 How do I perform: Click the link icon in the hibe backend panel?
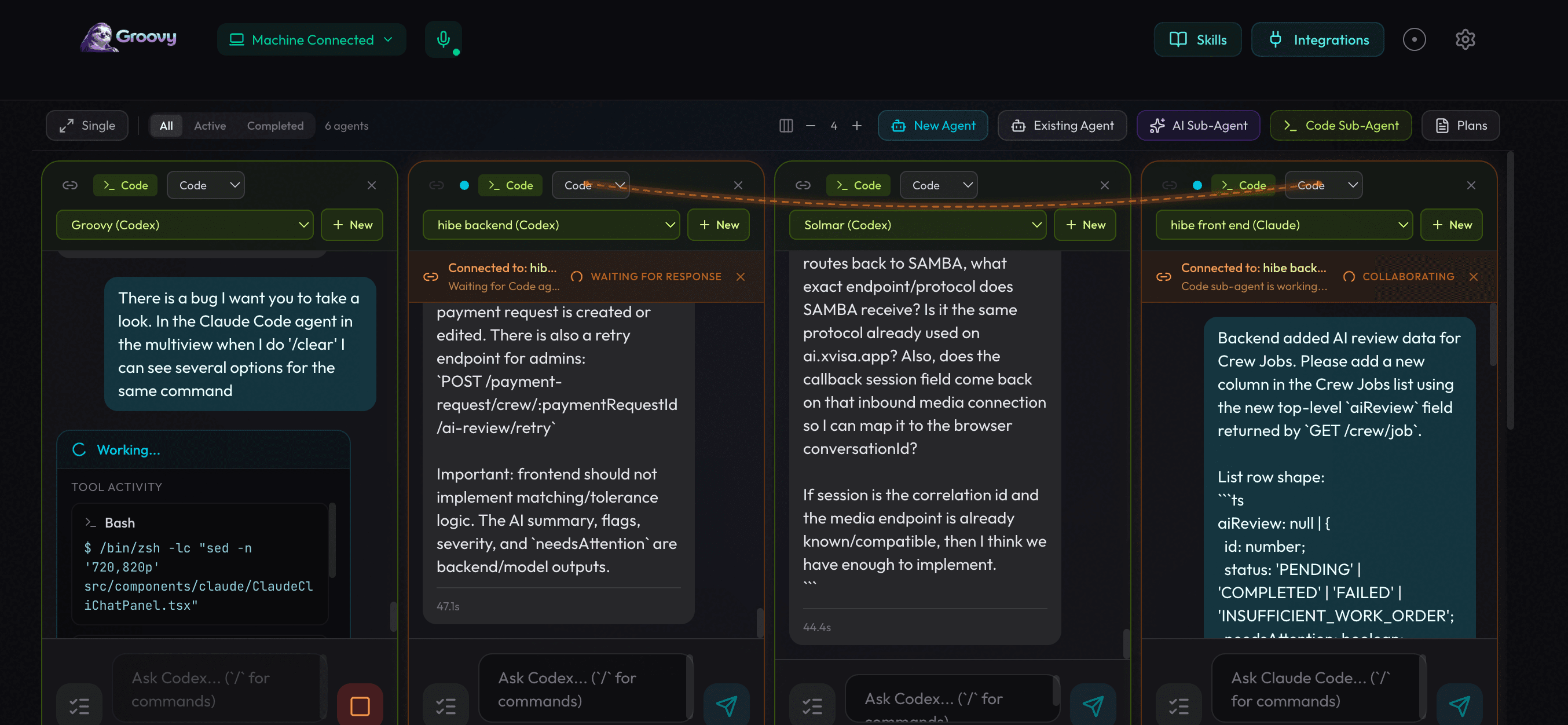point(437,185)
